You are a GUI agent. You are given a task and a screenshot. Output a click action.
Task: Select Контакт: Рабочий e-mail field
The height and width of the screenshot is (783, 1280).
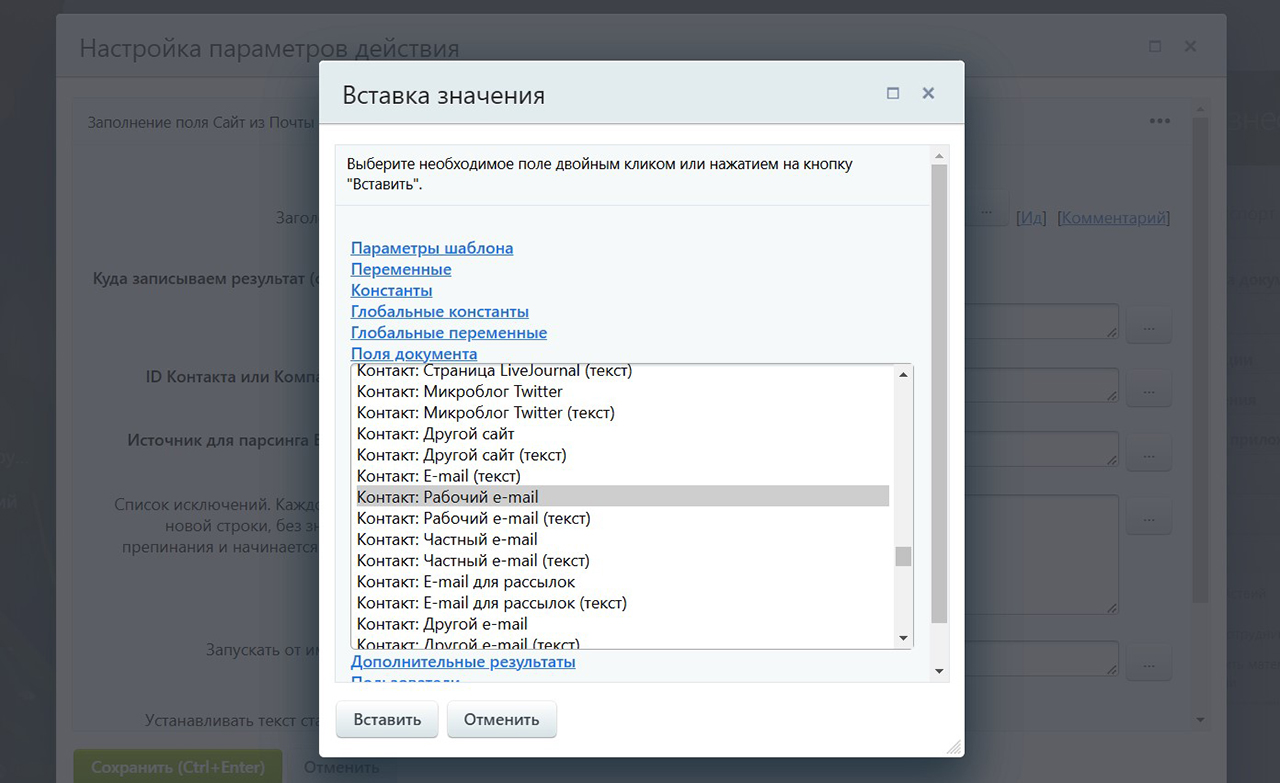pos(448,497)
